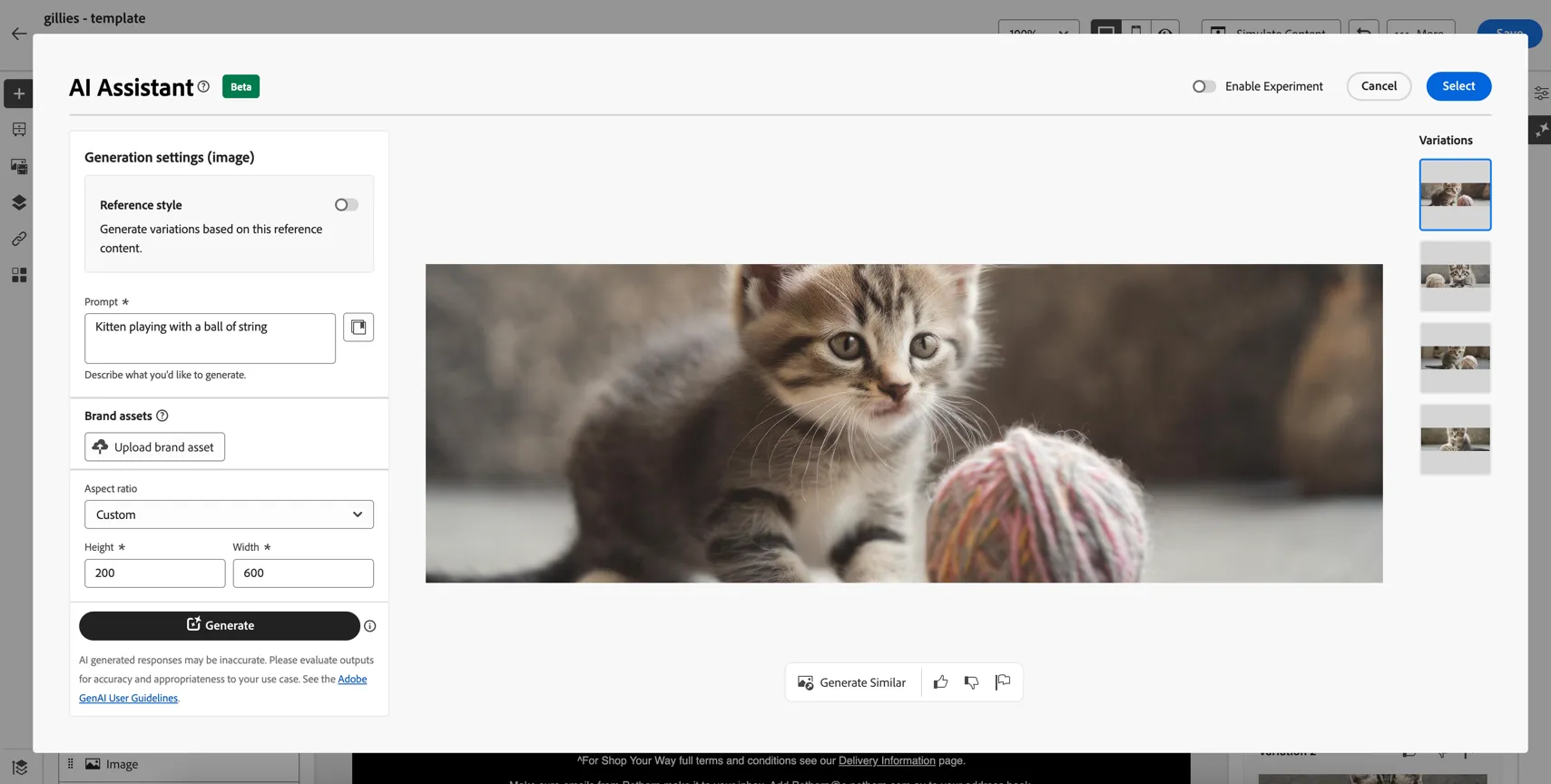Screen dimensions: 1551x784
Task: Toggle the Enable Experiment switch
Action: (x=1204, y=86)
